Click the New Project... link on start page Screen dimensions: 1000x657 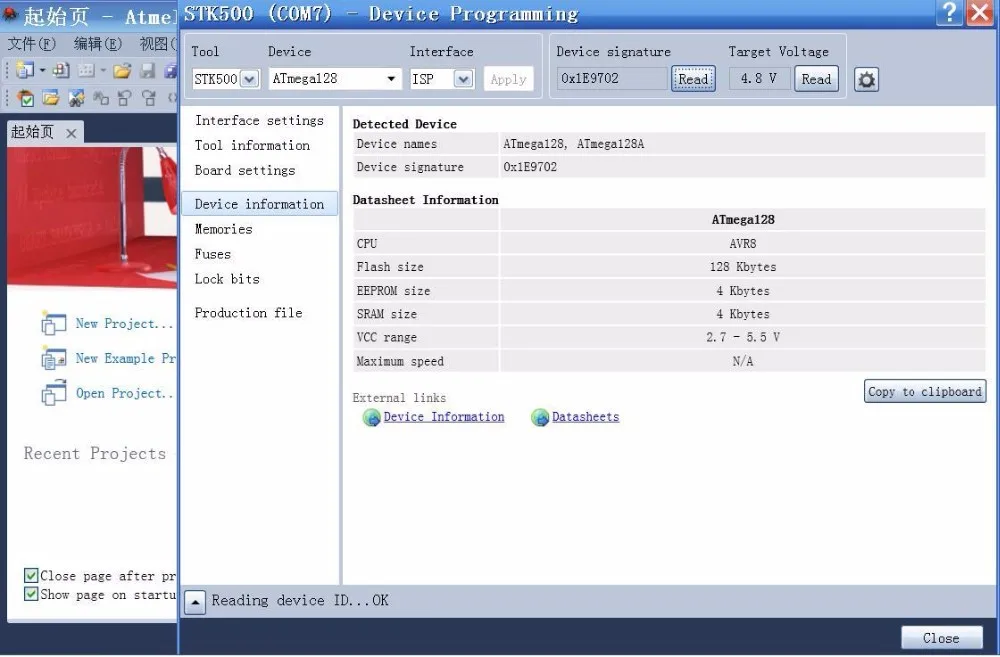(124, 323)
